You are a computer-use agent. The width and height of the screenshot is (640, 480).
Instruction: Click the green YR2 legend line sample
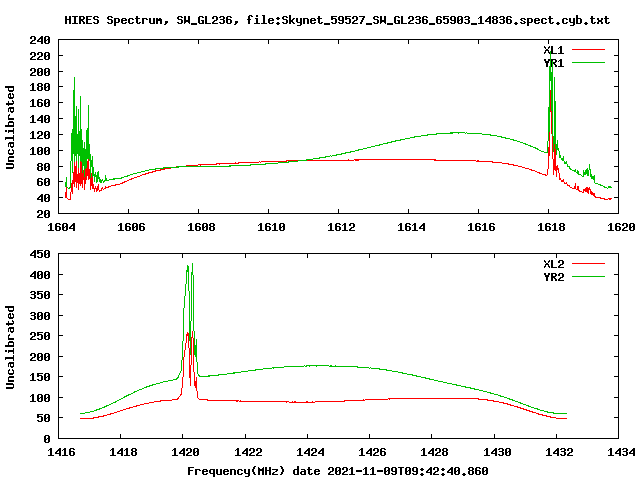tap(588, 277)
